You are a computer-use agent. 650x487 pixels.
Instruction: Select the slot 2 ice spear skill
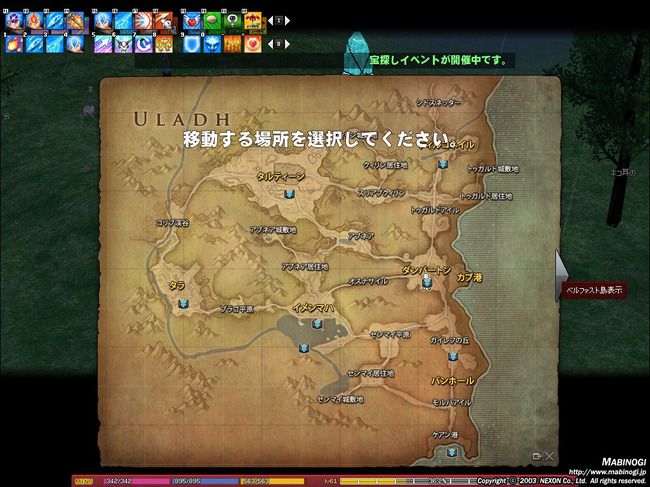(34, 44)
